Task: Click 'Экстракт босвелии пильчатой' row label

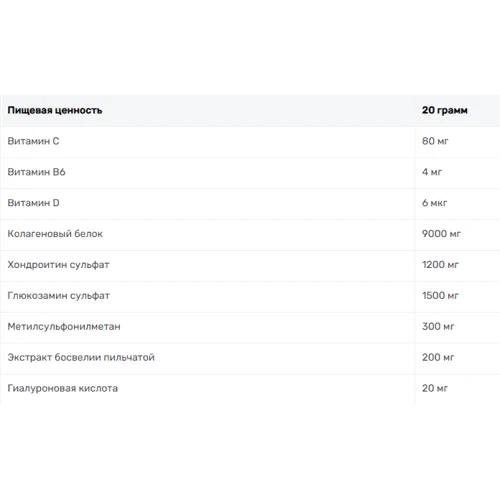Action: pos(81,357)
